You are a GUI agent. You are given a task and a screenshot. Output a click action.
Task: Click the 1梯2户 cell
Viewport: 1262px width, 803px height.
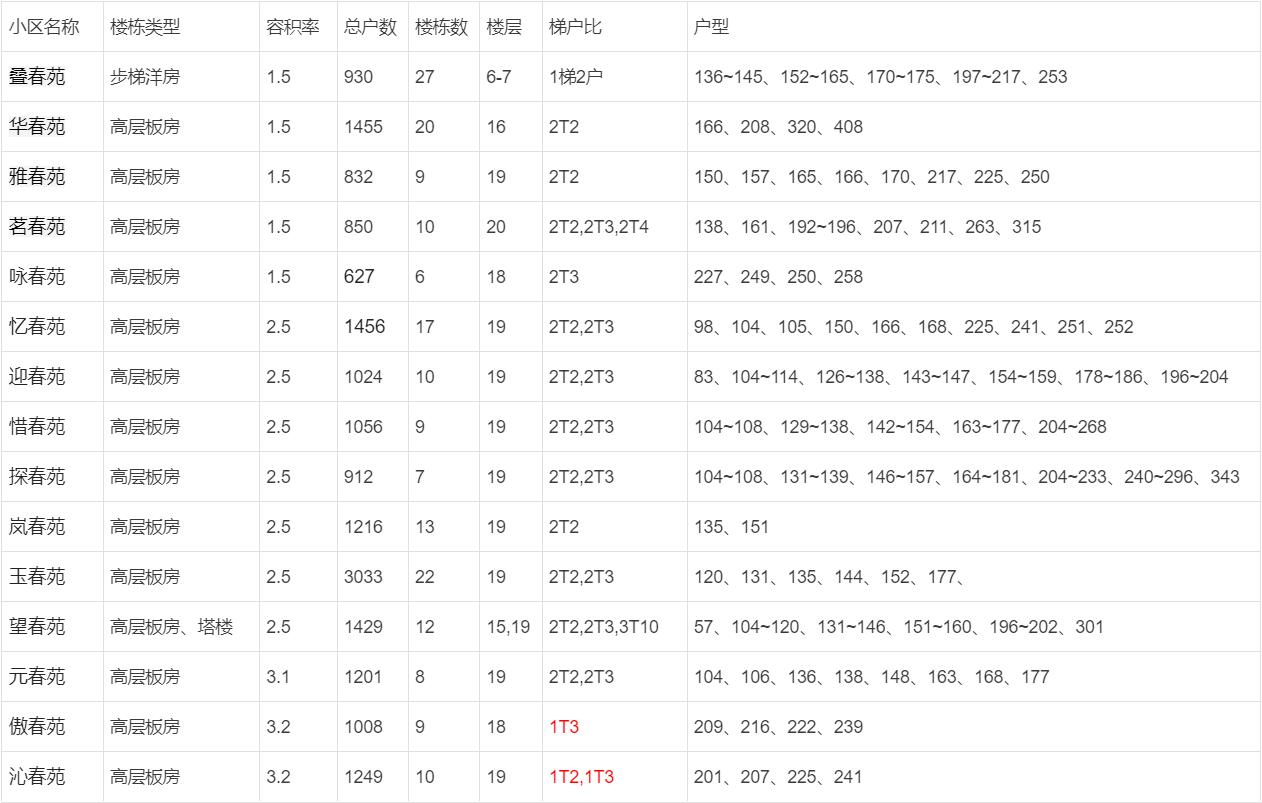(576, 77)
